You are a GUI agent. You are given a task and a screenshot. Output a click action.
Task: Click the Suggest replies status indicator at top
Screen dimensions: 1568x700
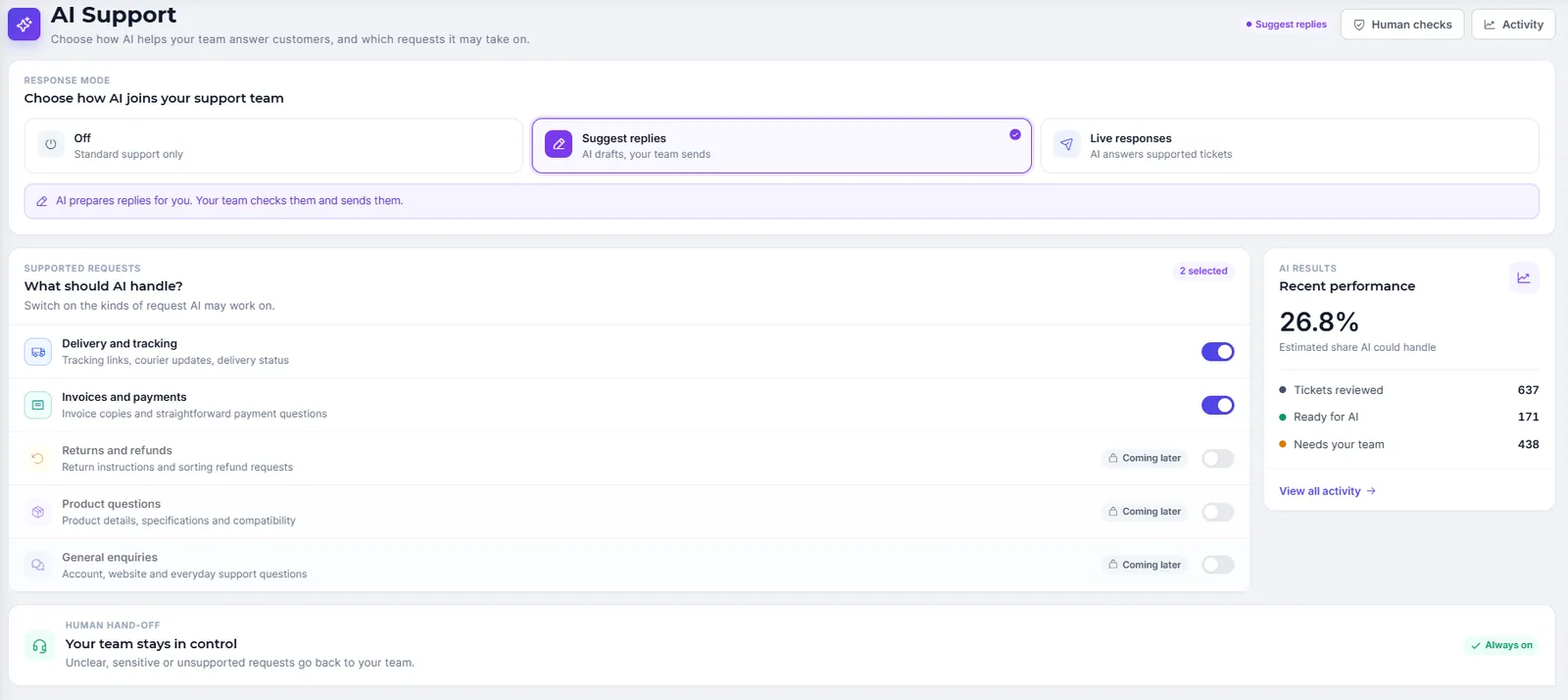pyautogui.click(x=1286, y=25)
